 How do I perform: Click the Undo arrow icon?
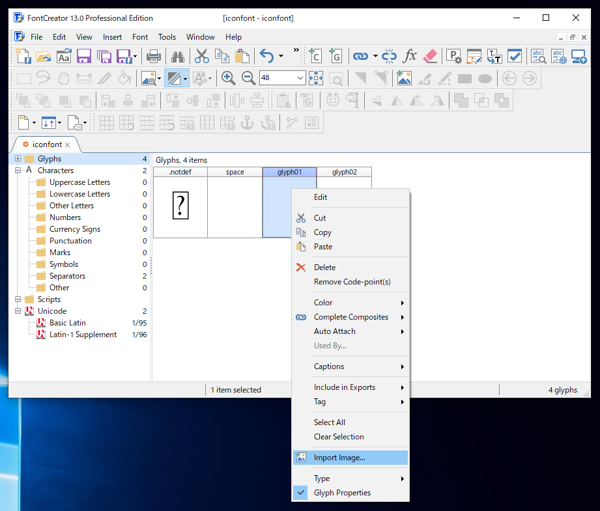tap(267, 56)
